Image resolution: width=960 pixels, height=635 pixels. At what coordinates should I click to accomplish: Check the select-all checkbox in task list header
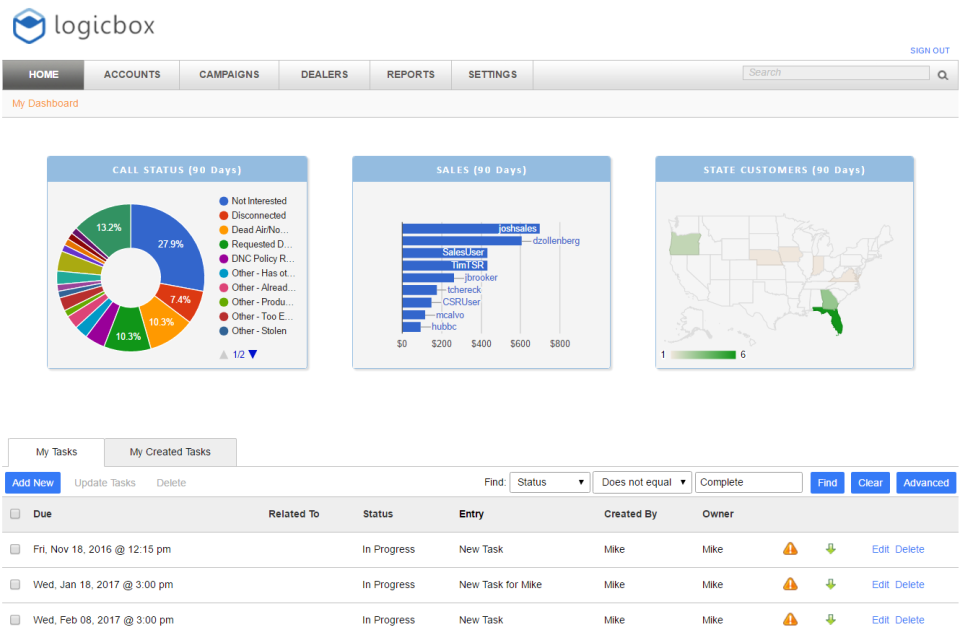click(17, 513)
